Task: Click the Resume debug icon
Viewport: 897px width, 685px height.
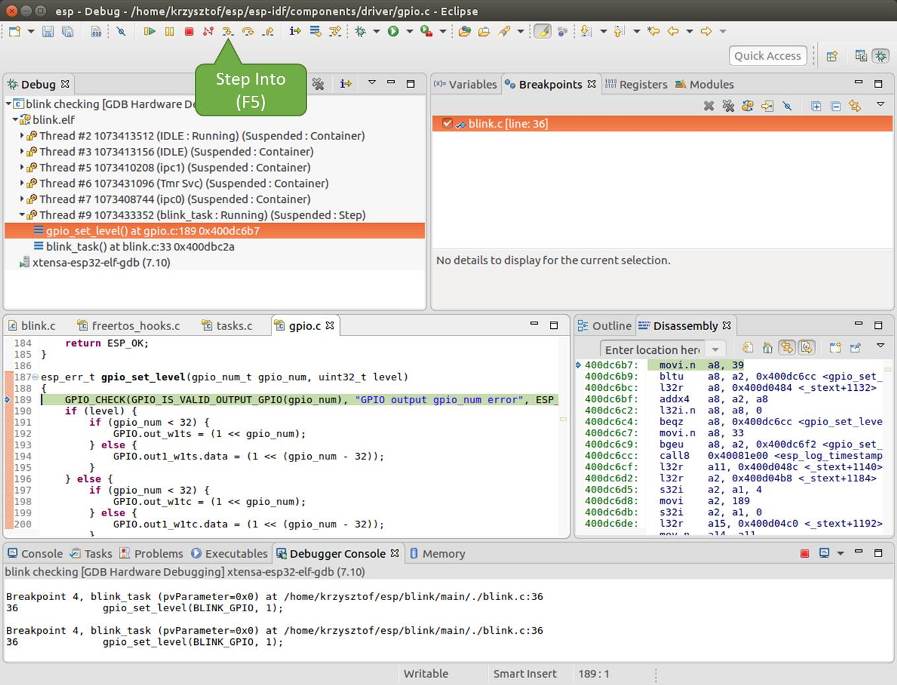Action: 150,31
